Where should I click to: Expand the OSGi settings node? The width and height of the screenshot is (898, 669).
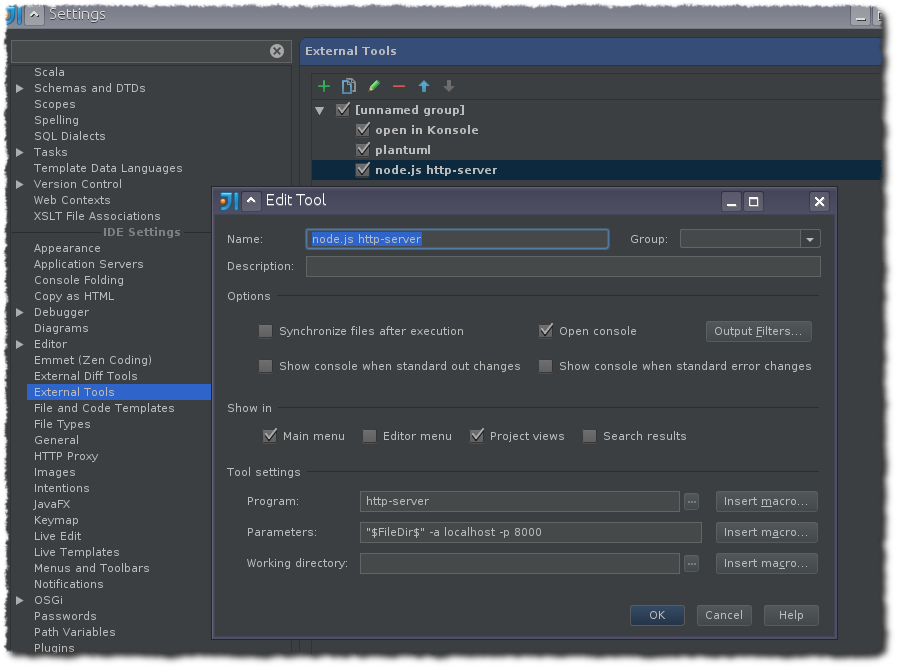20,601
